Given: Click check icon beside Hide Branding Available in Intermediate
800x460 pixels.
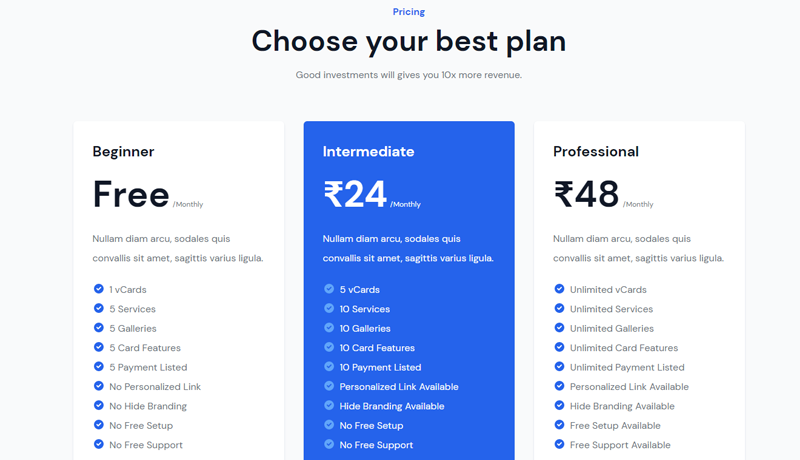Looking at the screenshot, I should [329, 405].
